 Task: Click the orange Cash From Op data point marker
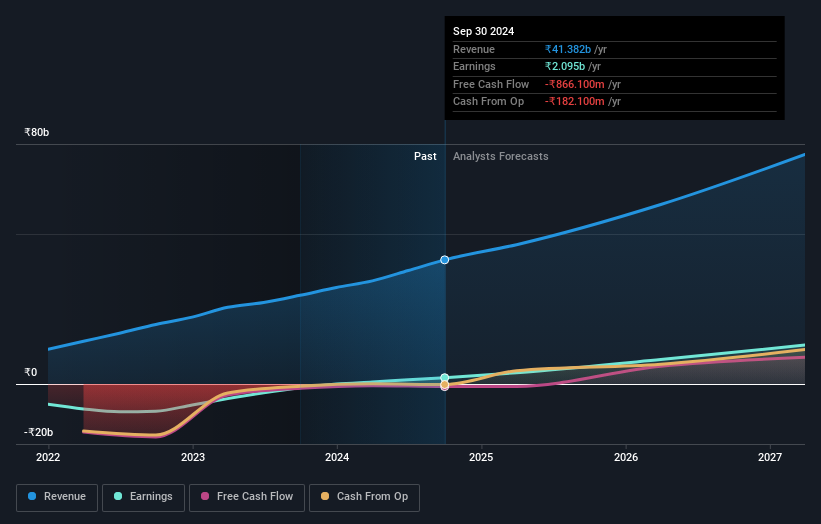pos(445,385)
